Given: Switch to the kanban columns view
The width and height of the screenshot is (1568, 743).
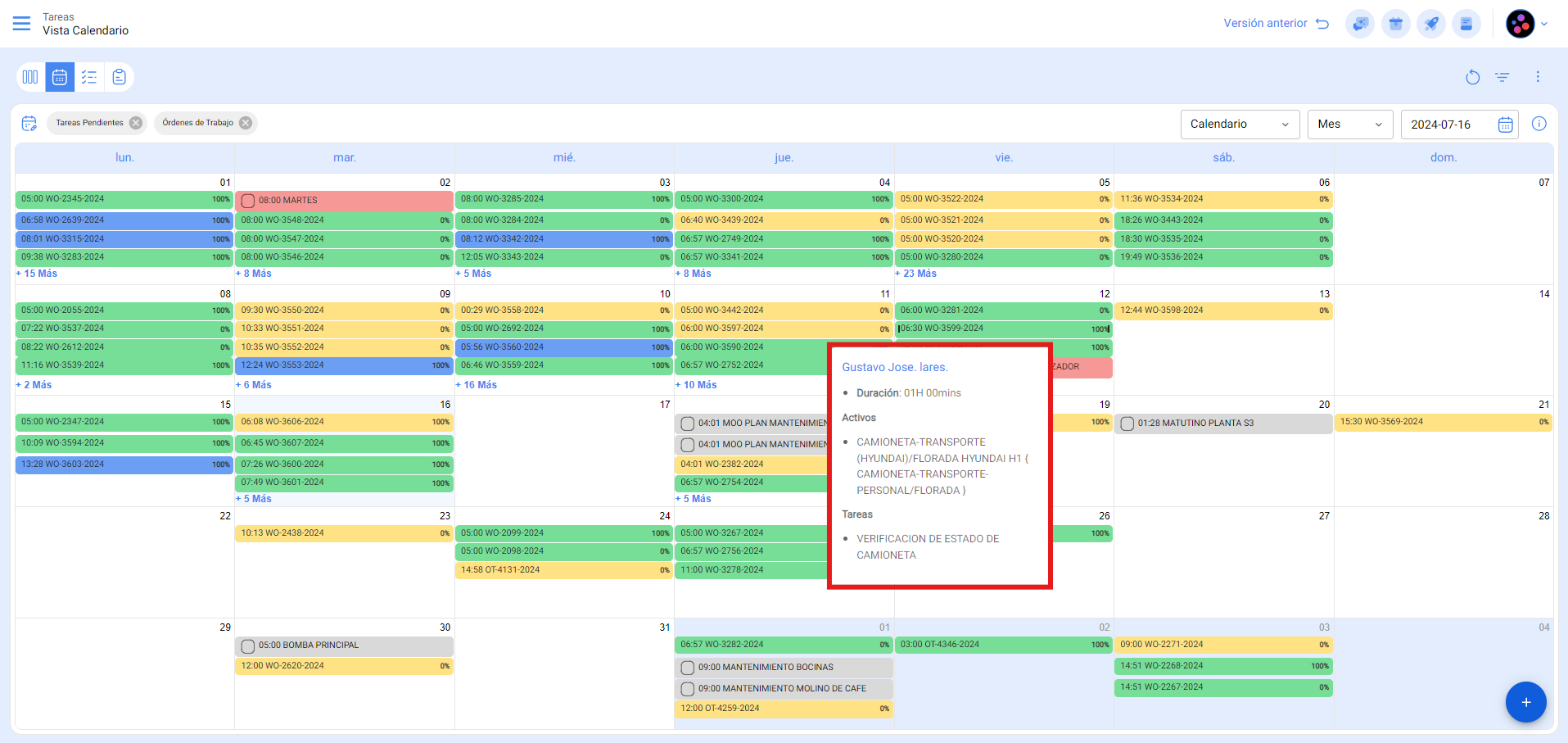Looking at the screenshot, I should [30, 77].
